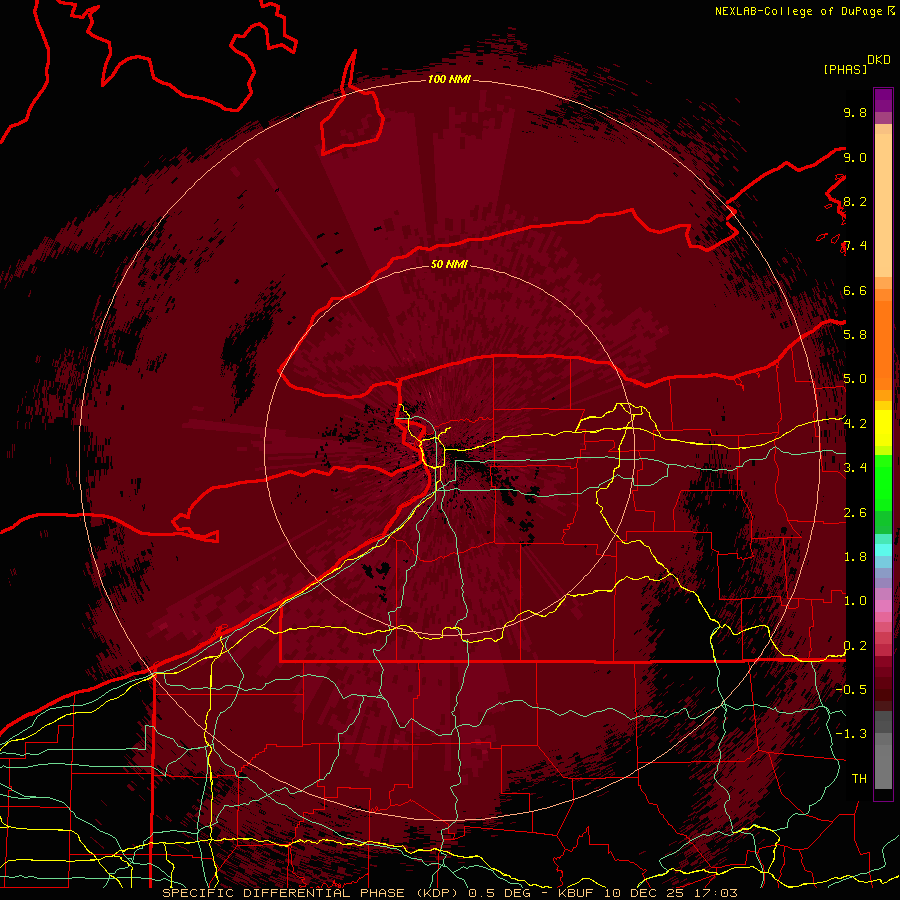Click the DKD label above the color scale

pyautogui.click(x=878, y=60)
